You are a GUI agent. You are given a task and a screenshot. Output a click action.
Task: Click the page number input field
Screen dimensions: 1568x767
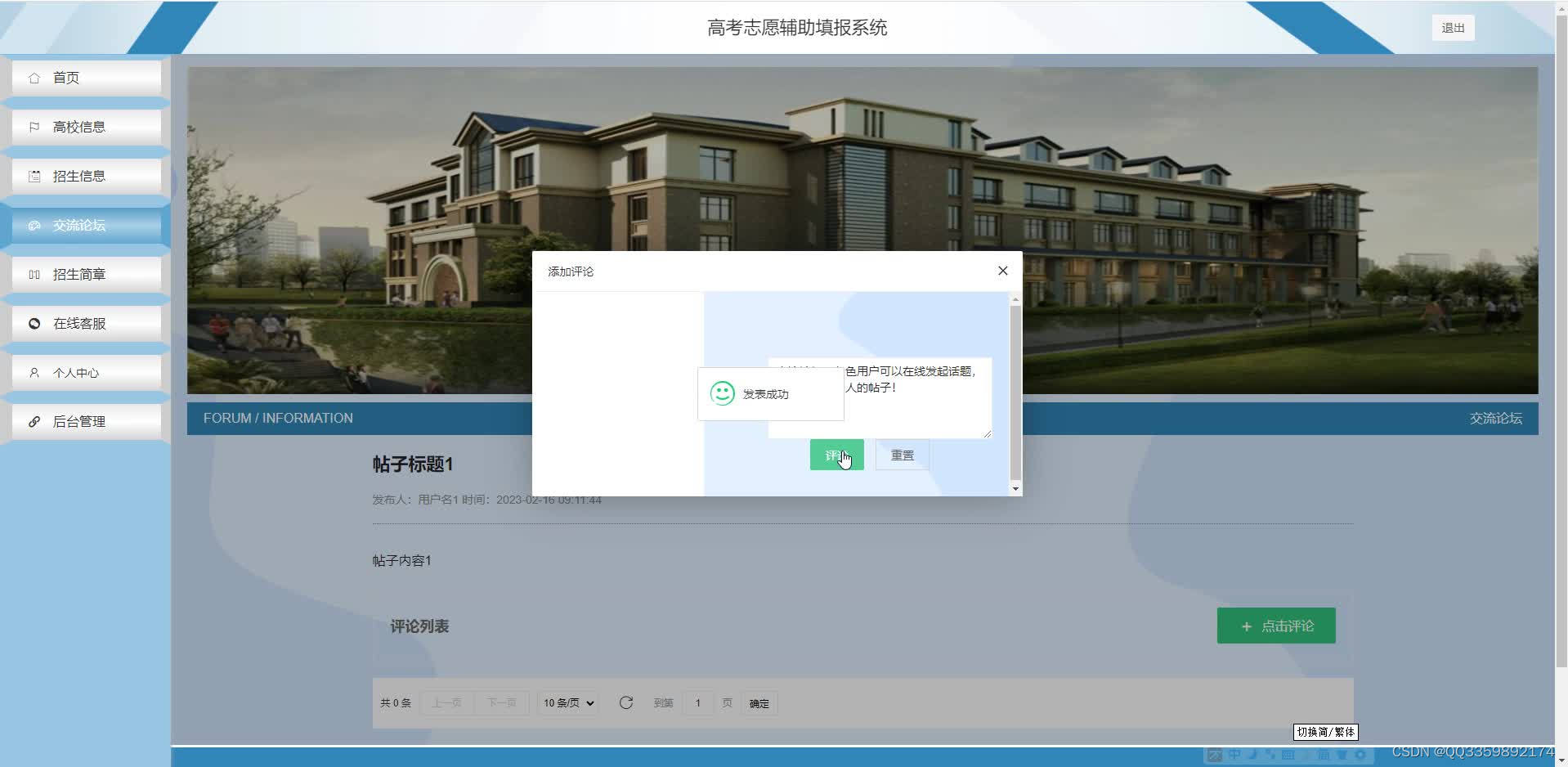pos(698,703)
